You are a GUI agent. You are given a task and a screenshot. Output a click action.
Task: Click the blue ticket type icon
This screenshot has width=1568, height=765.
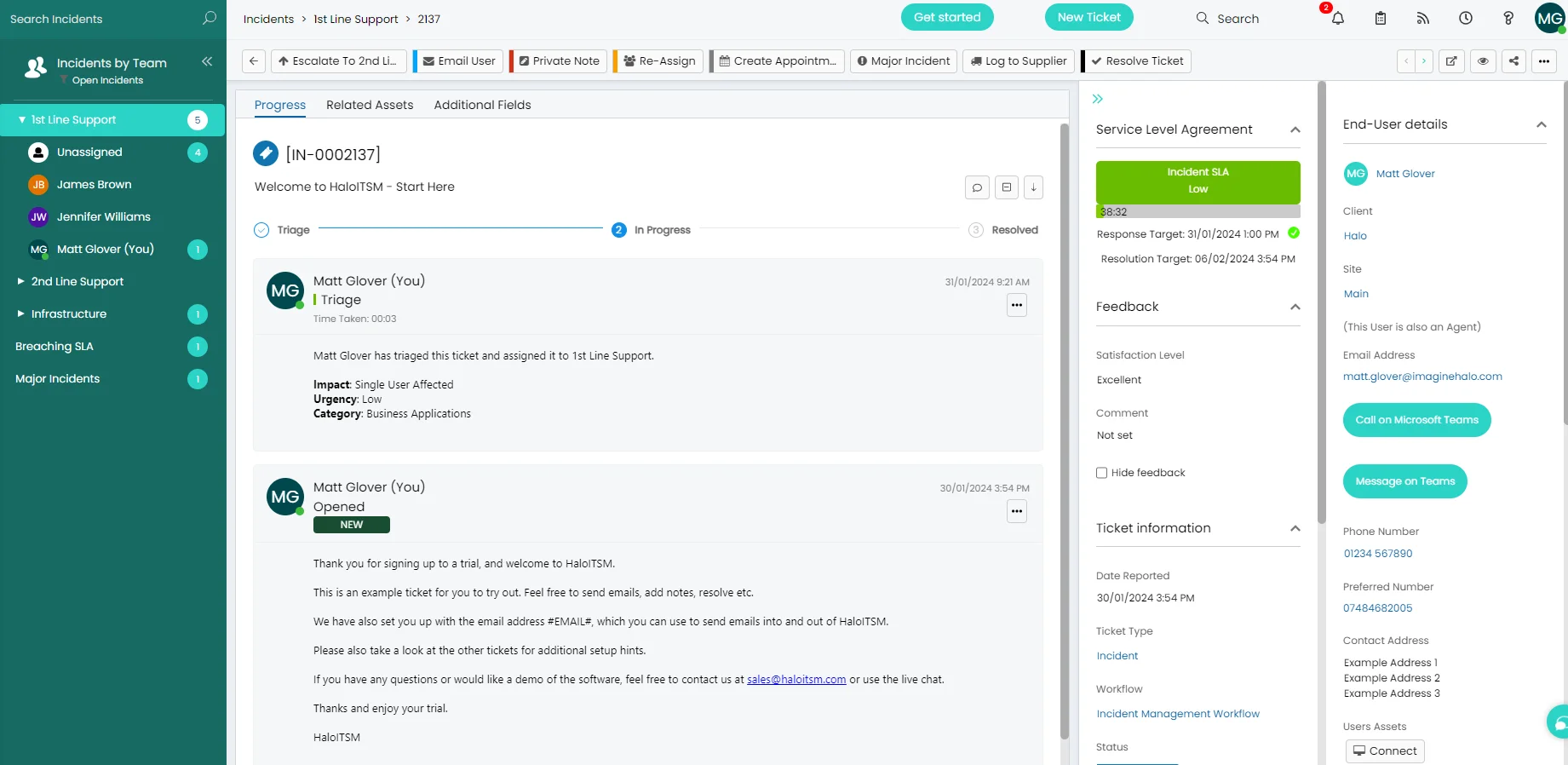(x=266, y=153)
